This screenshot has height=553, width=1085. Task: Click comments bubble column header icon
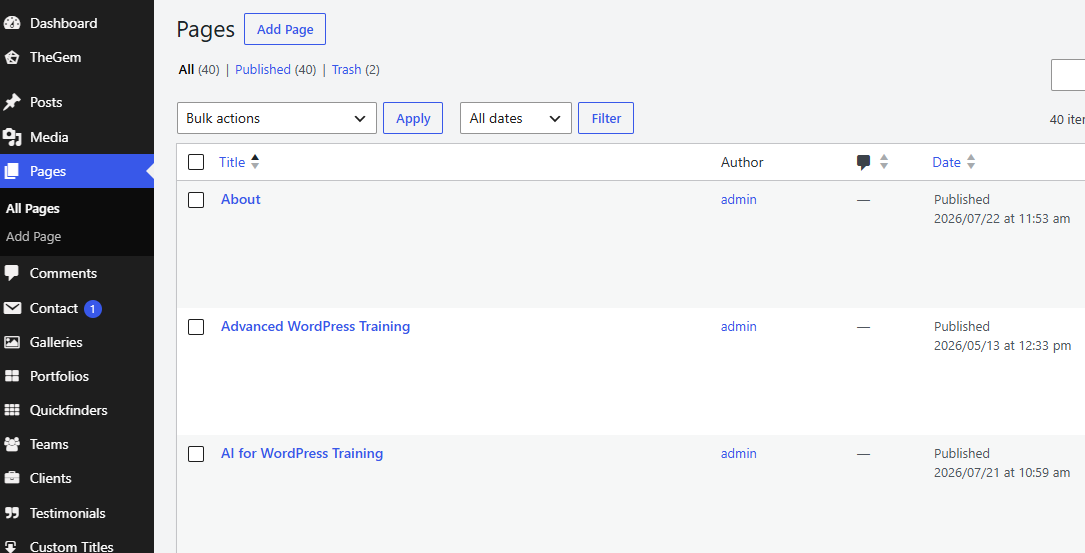(x=864, y=162)
